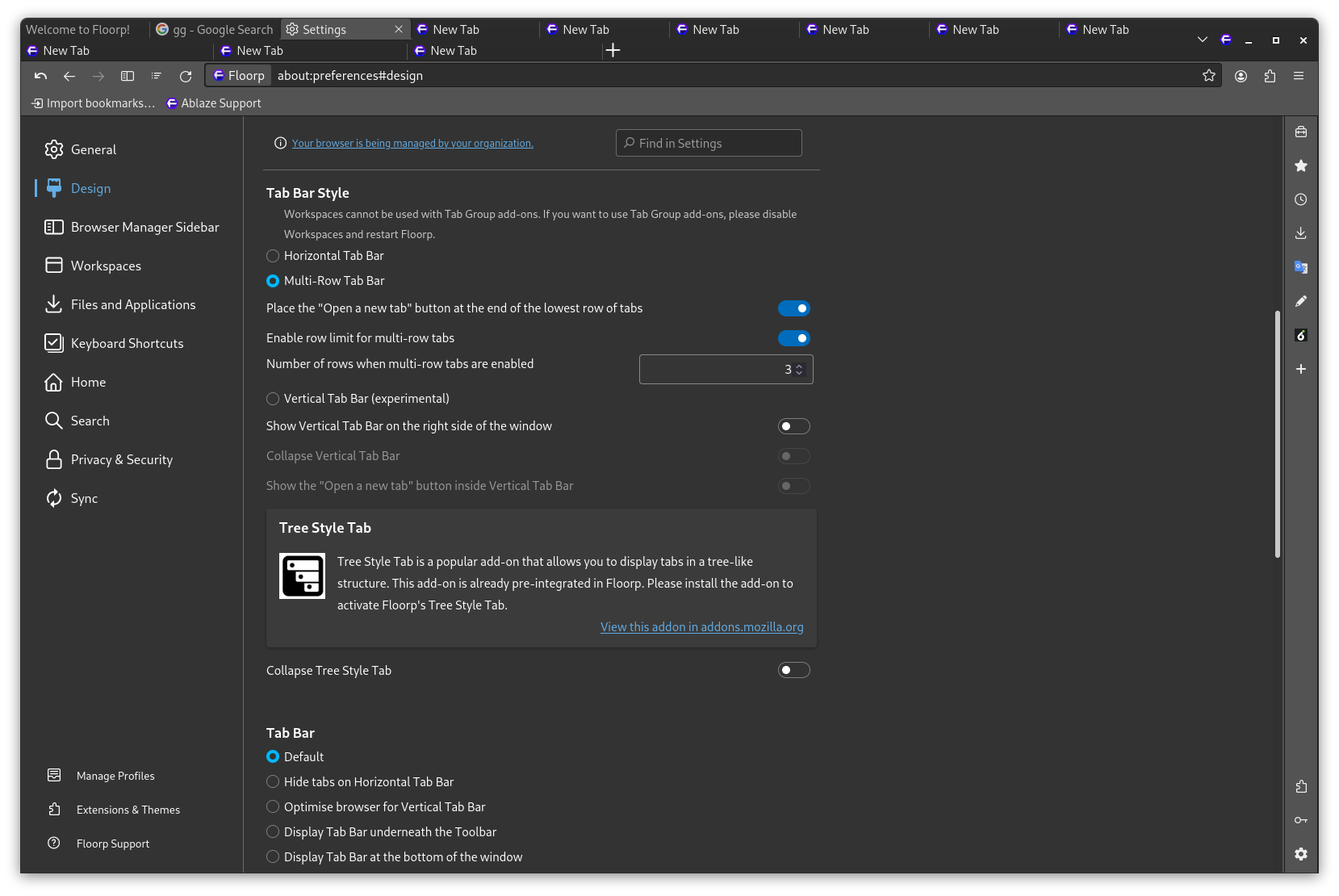Screen dimensions: 1339x896
Task: Add a new sidebar panel with the plus icon
Action: click(x=1301, y=369)
